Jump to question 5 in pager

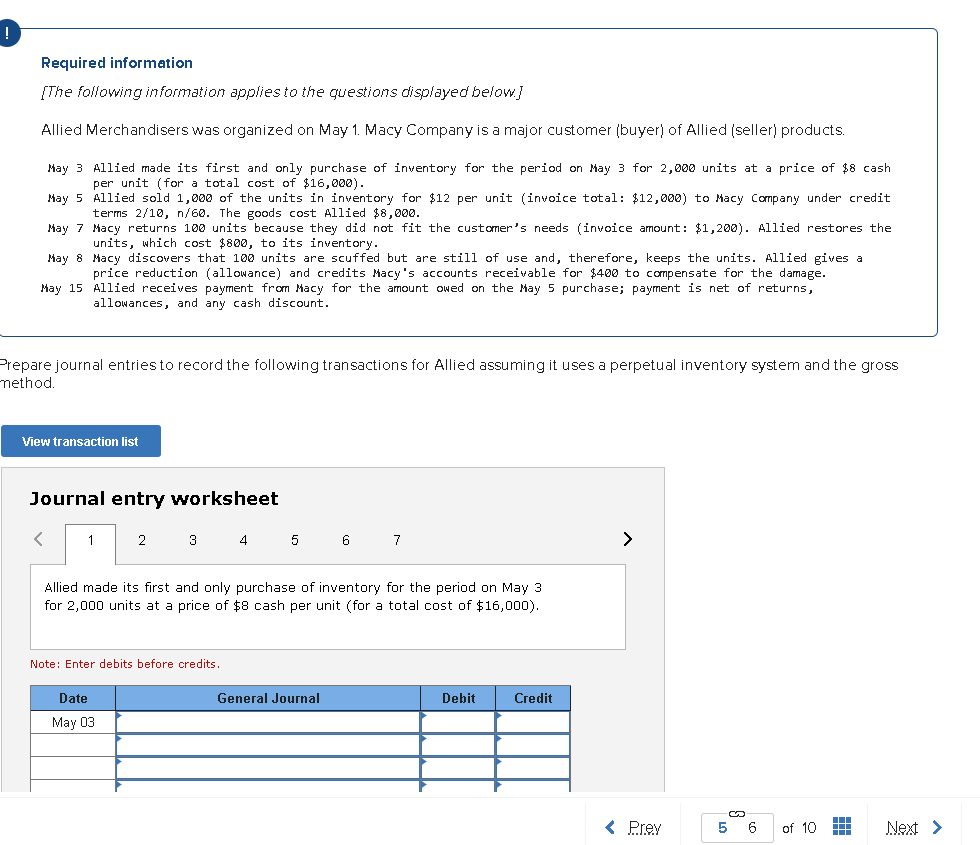point(722,828)
